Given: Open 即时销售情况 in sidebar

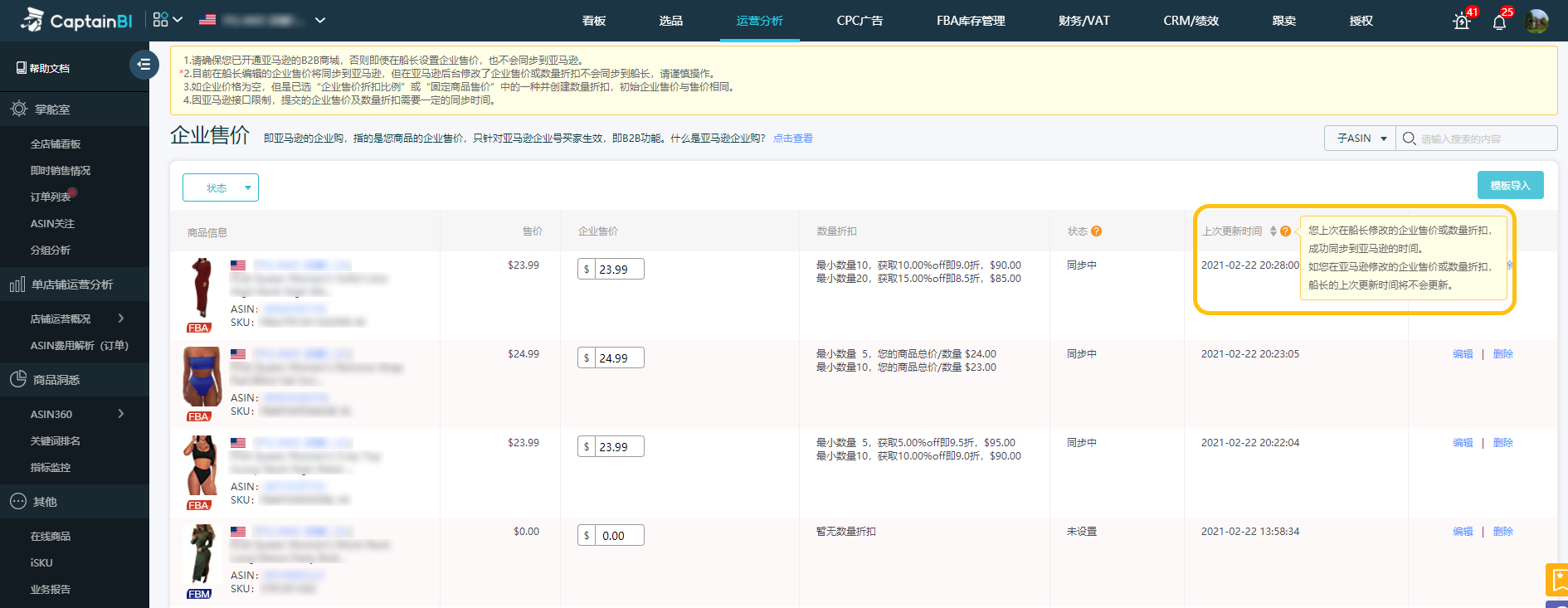Looking at the screenshot, I should 61,171.
